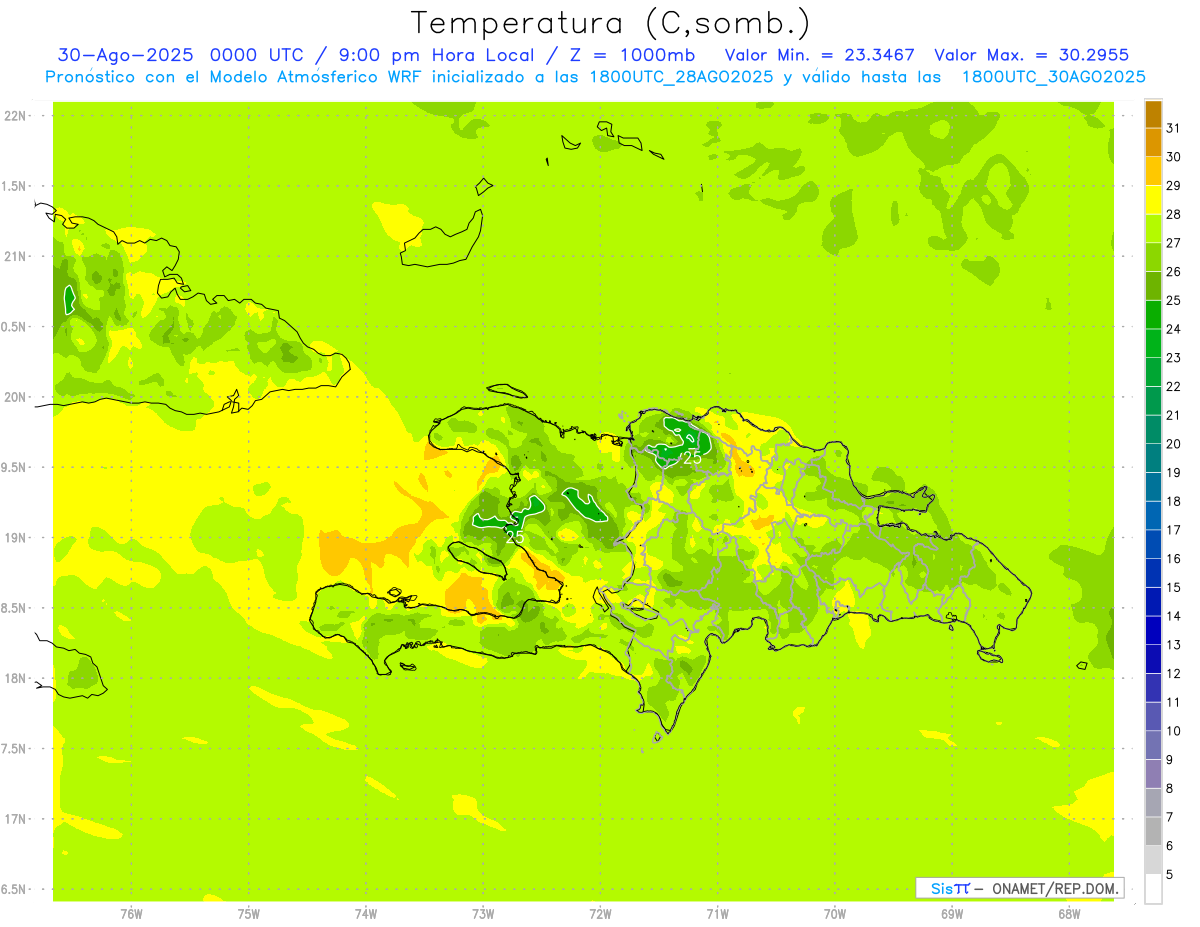Click the '23' colorbar scale label
The width and height of the screenshot is (1200, 927).
tap(1174, 358)
